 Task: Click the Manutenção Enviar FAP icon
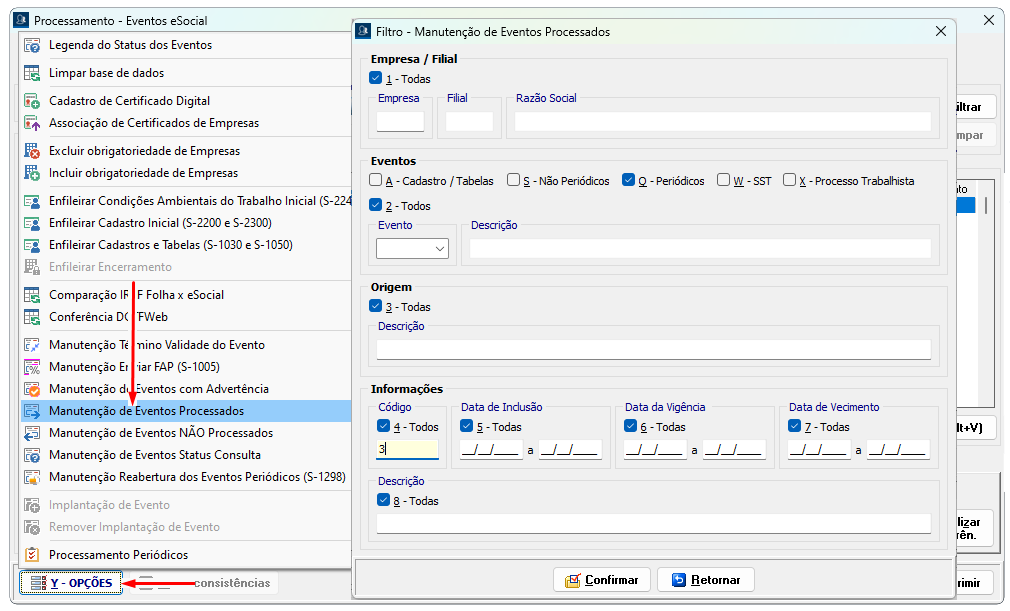tap(32, 367)
